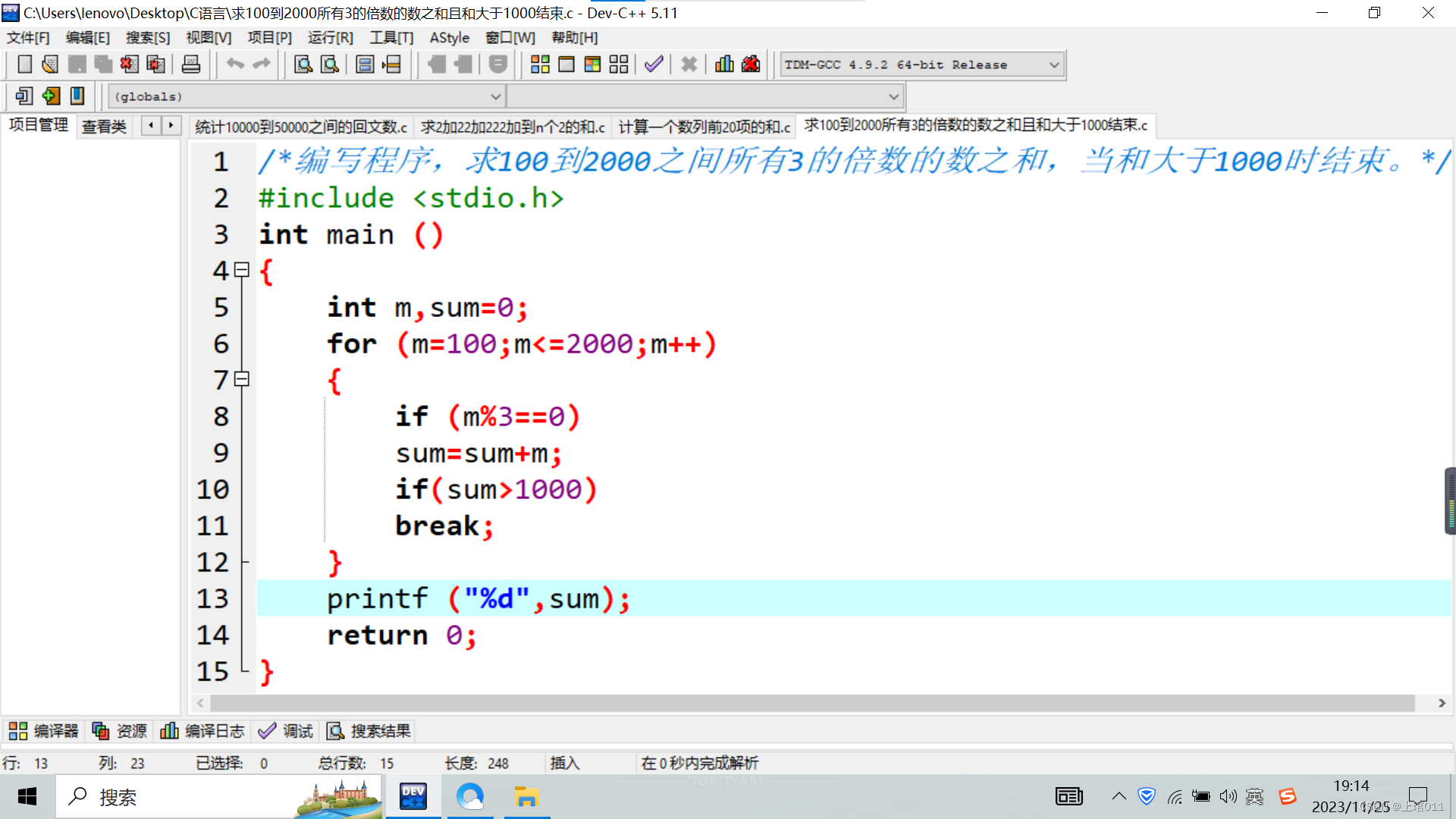The width and height of the screenshot is (1456, 819).
Task: Click the horizontal scrollbar of the editor
Action: pyautogui.click(x=811, y=703)
